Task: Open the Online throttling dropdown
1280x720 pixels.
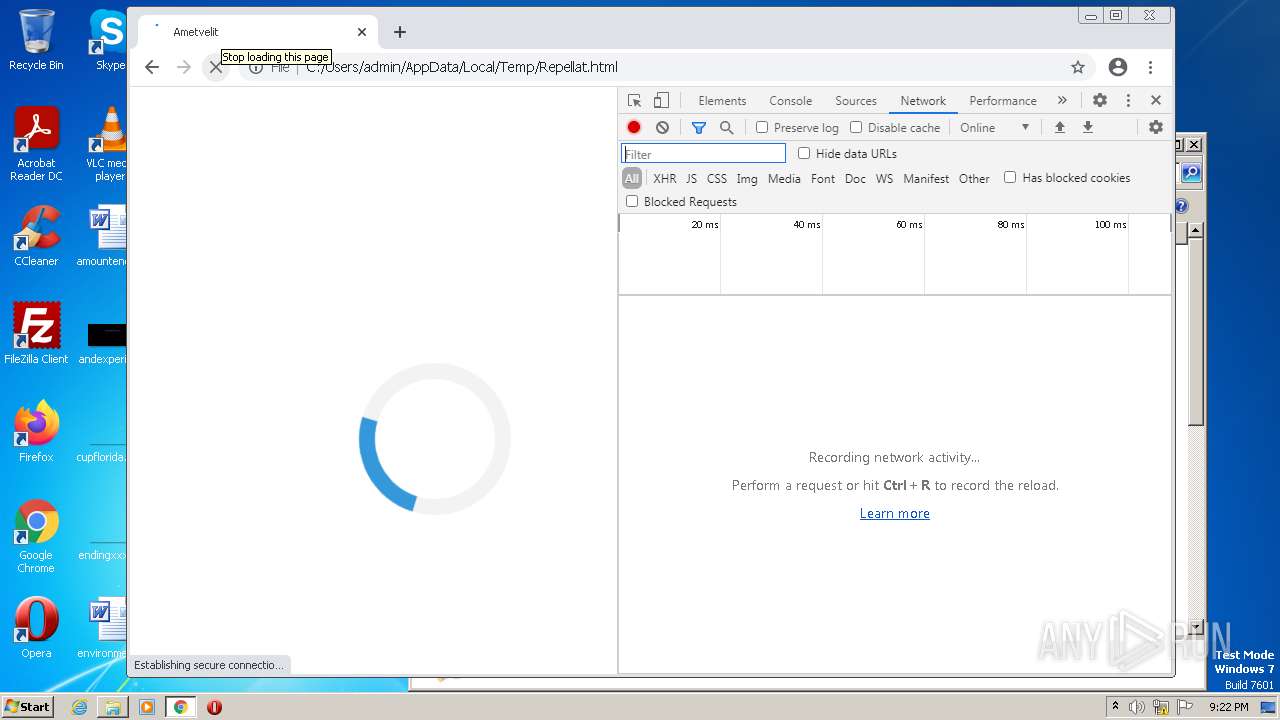Action: 994,127
